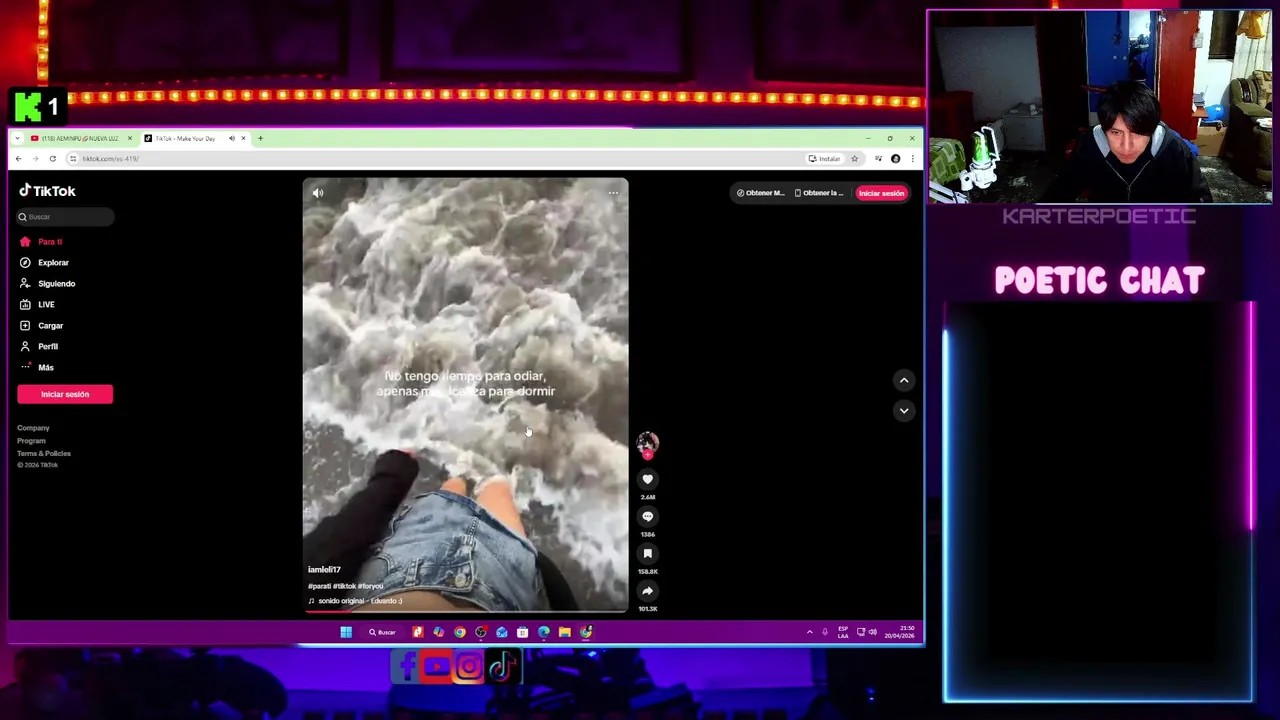Mute the video with the speaker icon
1280x720 pixels.
tap(318, 193)
